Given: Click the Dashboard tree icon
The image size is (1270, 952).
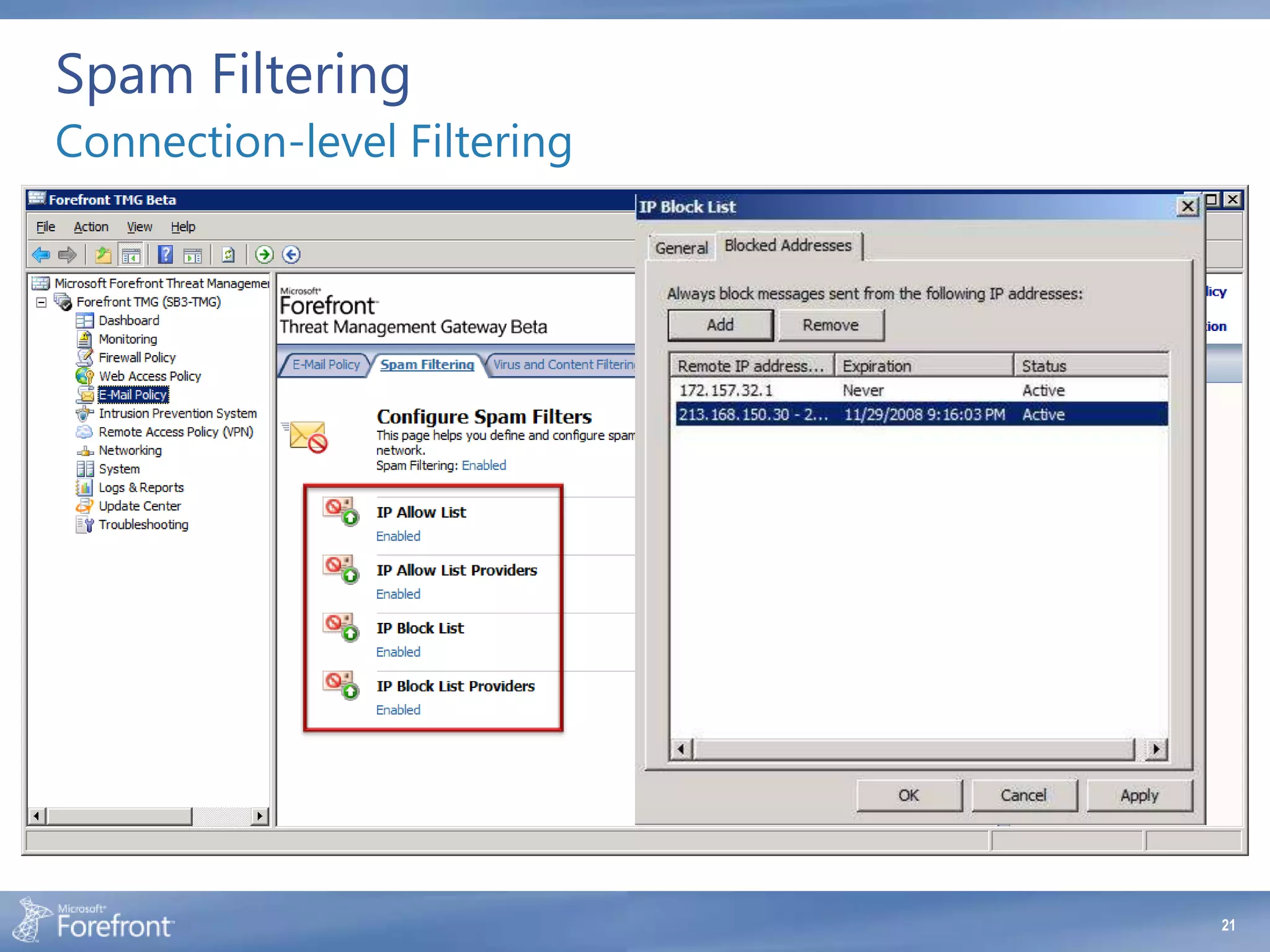Looking at the screenshot, I should (85, 320).
